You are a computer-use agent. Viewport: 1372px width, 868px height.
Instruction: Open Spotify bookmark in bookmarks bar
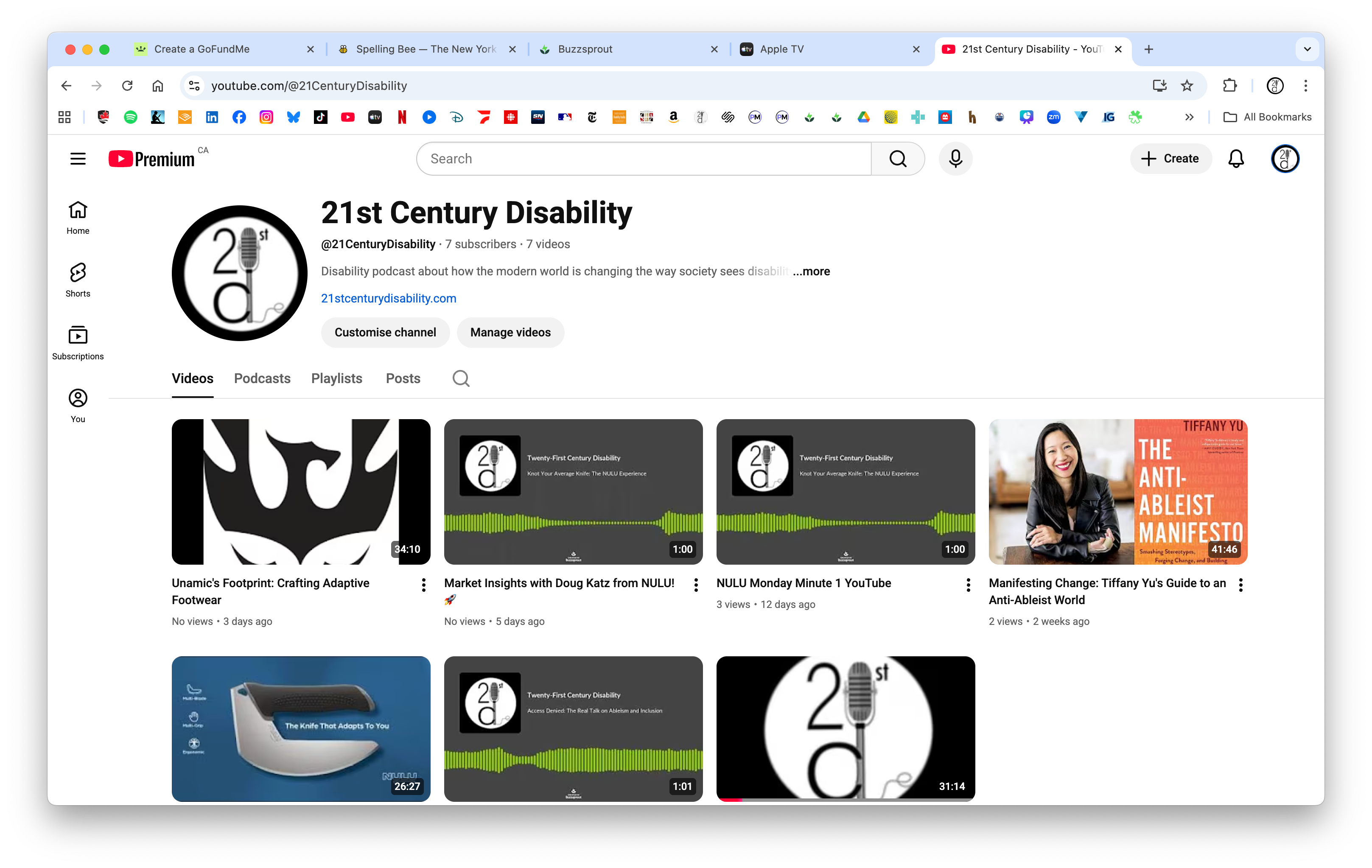(x=131, y=117)
